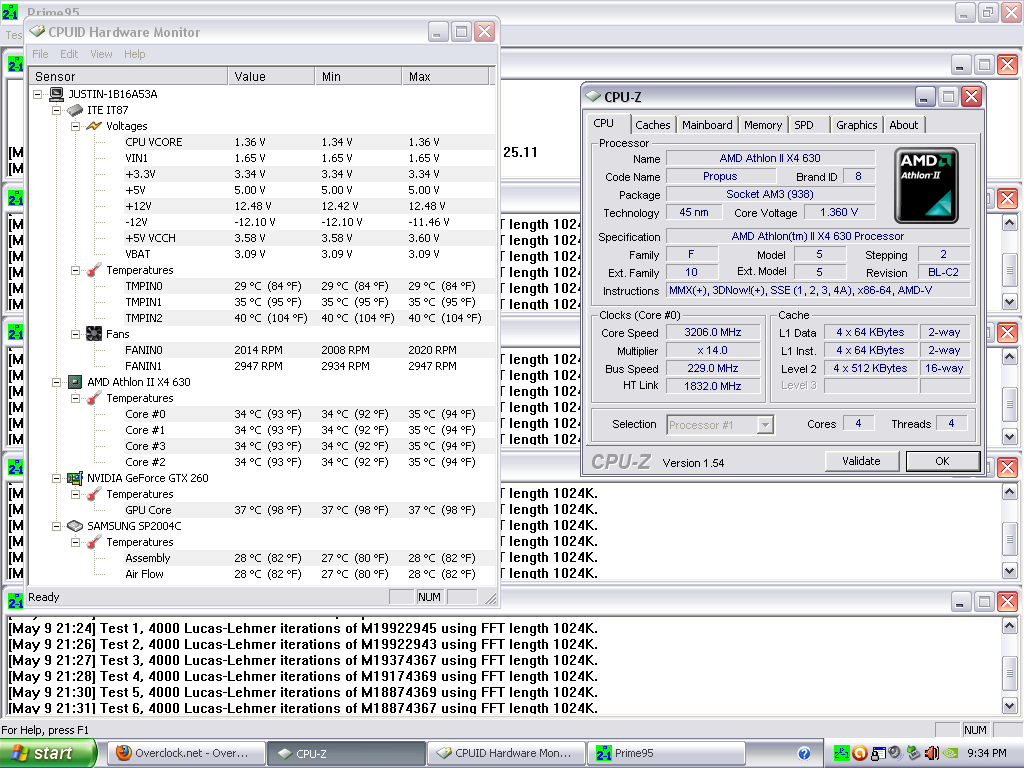Click the volume speaker icon in system tray
The width and height of the screenshot is (1024, 768).
click(x=931, y=753)
